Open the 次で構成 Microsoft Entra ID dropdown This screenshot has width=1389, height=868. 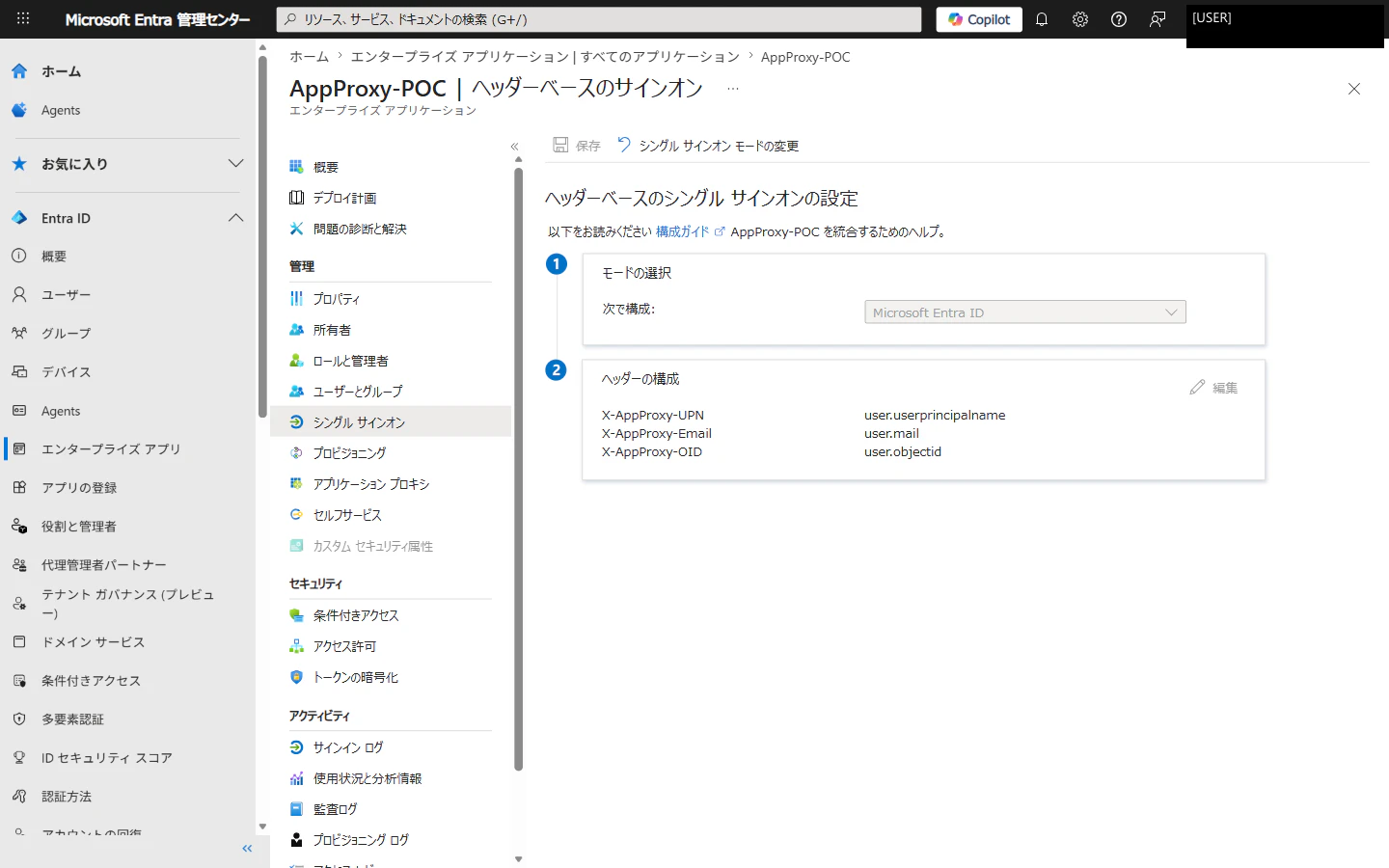(x=1024, y=312)
